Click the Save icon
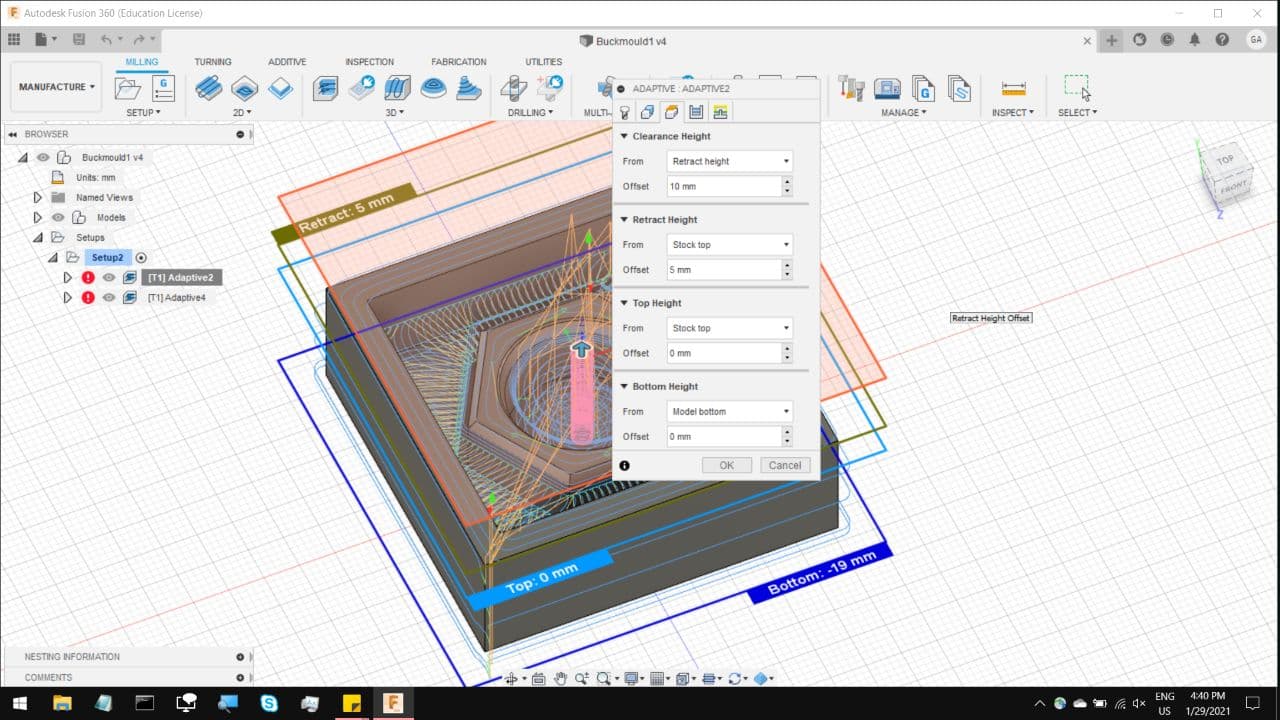 pos(79,40)
